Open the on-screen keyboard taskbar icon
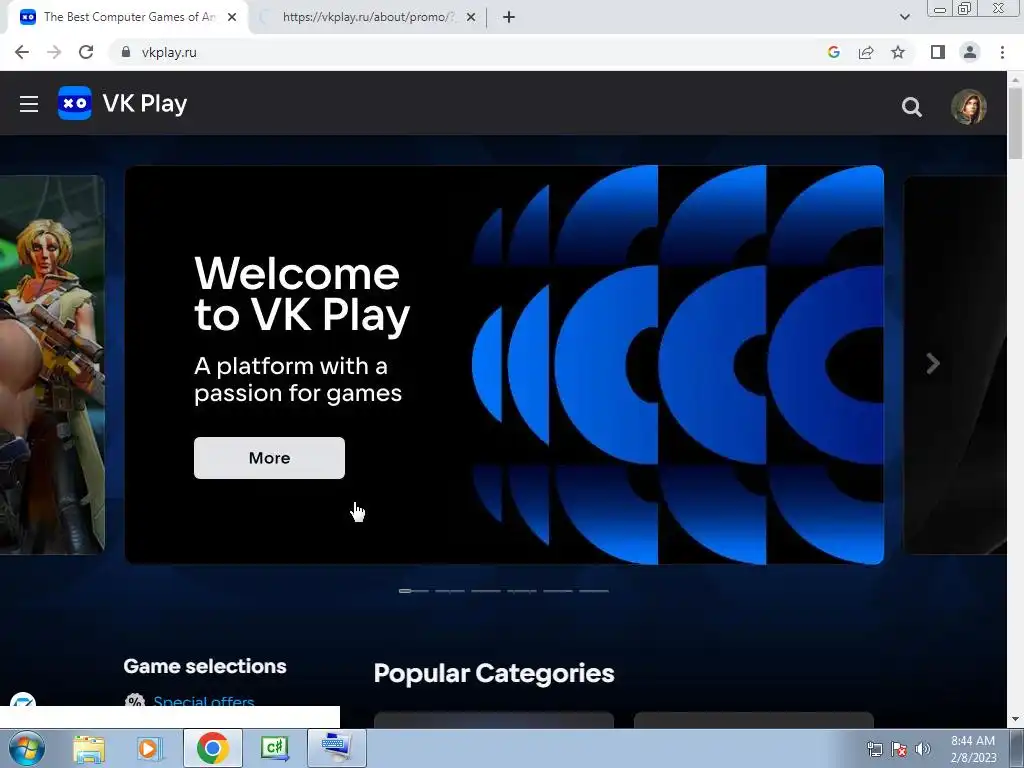Image resolution: width=1024 pixels, height=768 pixels. (337, 748)
